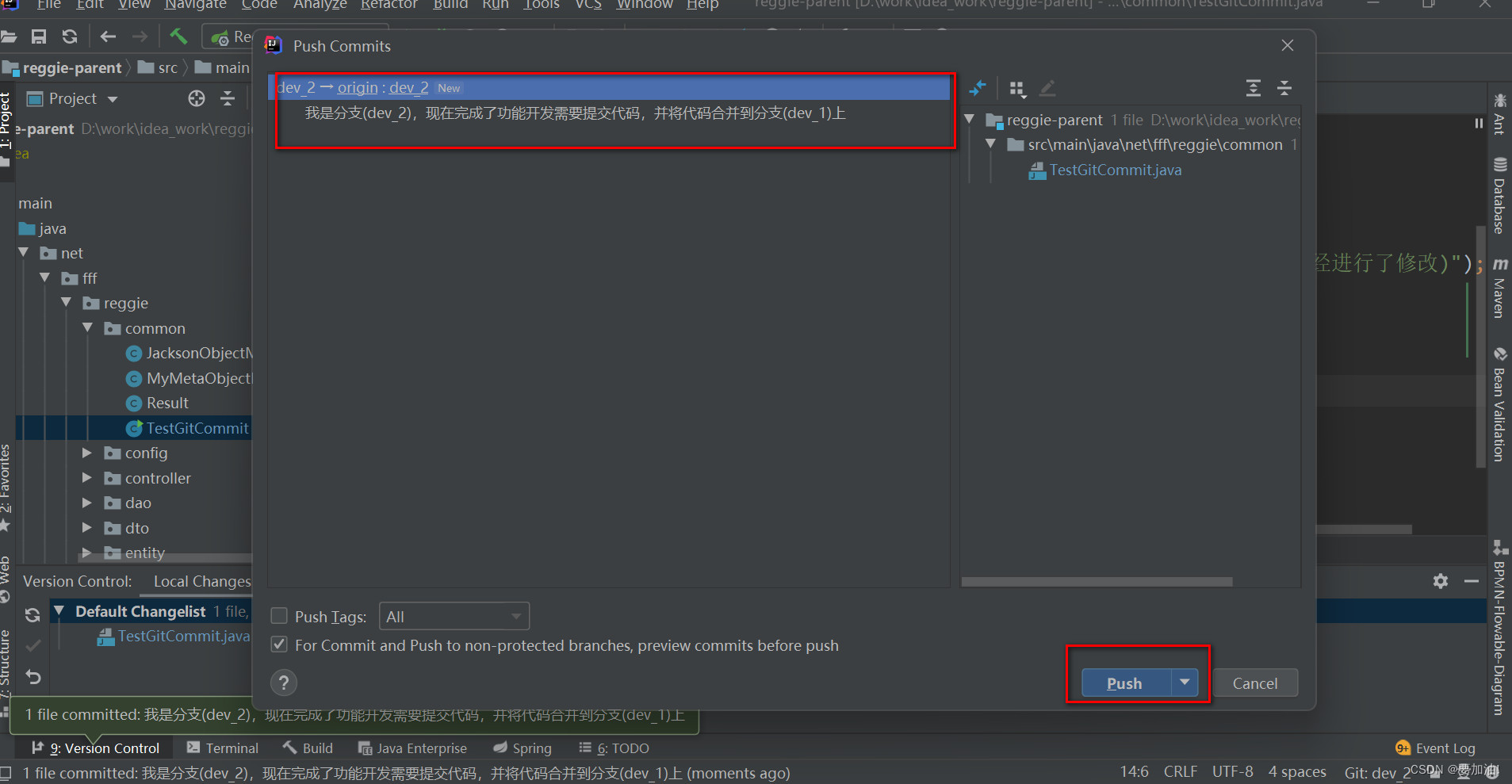Select the Result class in project tree
Image resolution: width=1512 pixels, height=784 pixels.
pyautogui.click(x=157, y=403)
